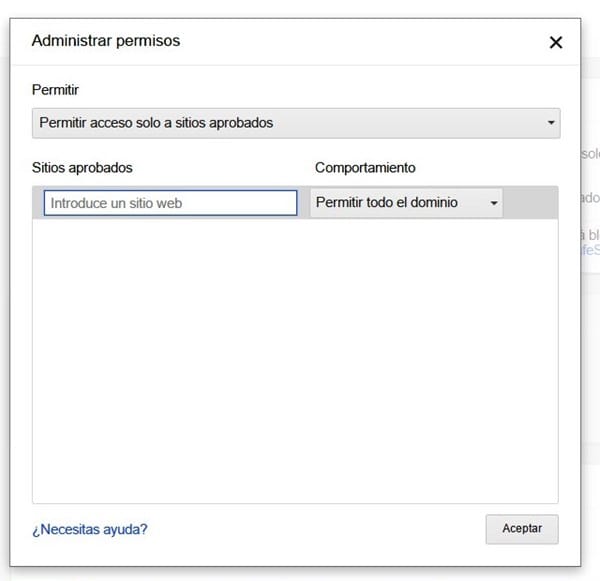600x581 pixels.
Task: Click inside the empty approved sites list
Action: tap(295, 360)
